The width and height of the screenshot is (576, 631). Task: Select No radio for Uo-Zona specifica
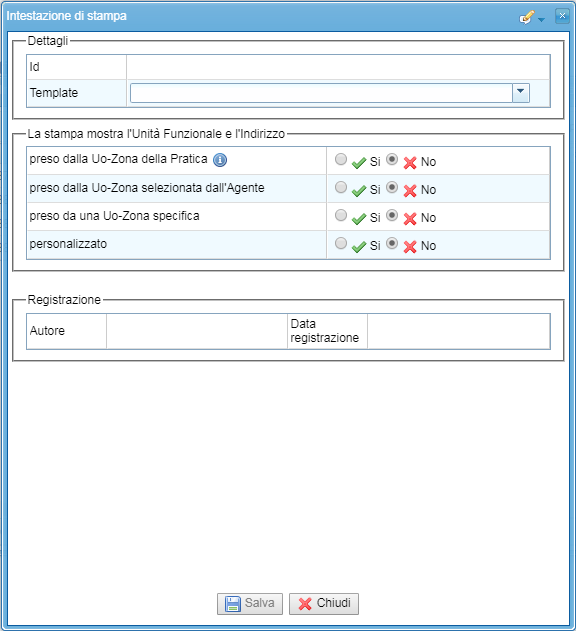392,215
